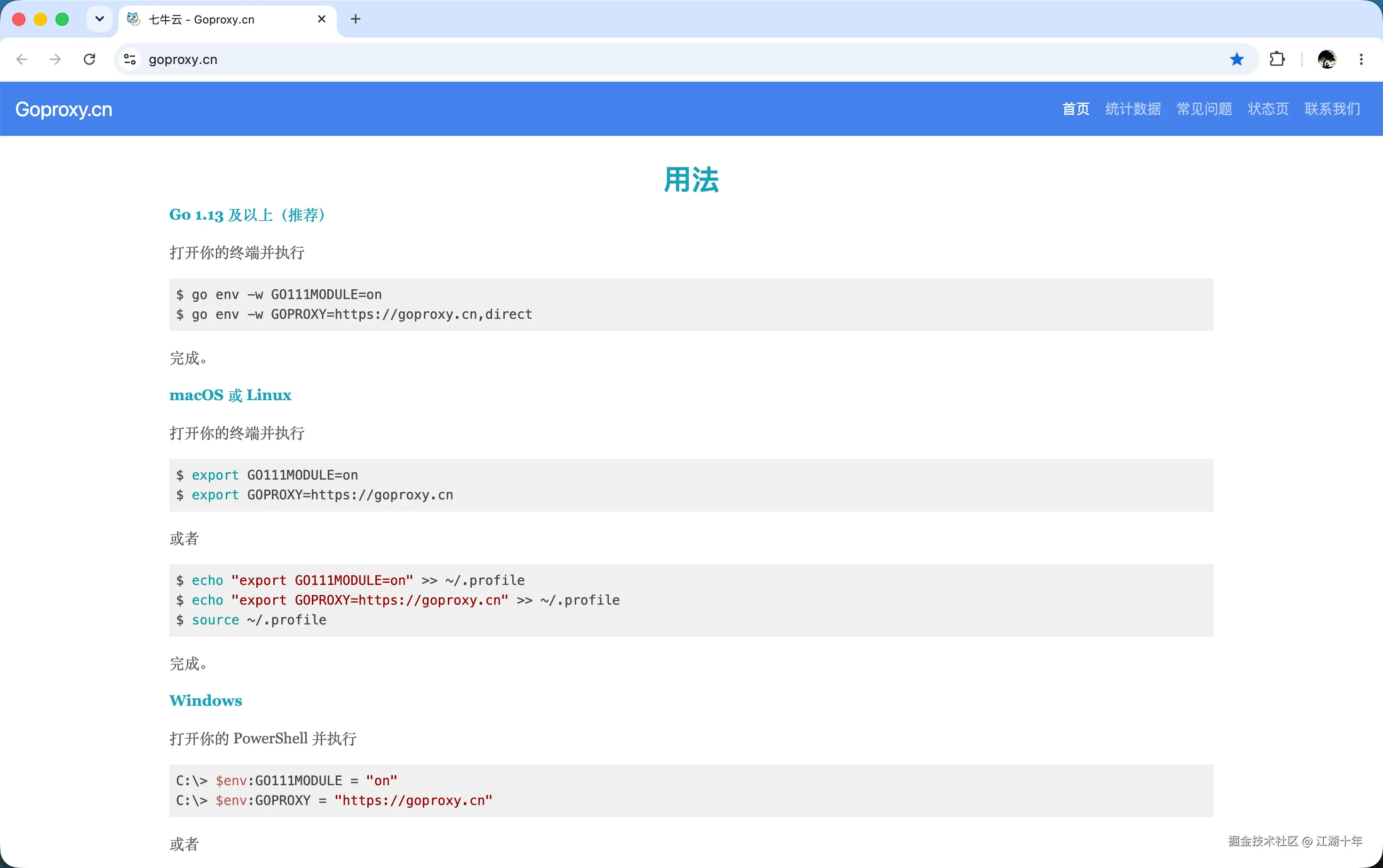Screen dimensions: 1383x868
Task: Click the Go 1.13 及以上（推荐）heading
Action: click(x=248, y=215)
